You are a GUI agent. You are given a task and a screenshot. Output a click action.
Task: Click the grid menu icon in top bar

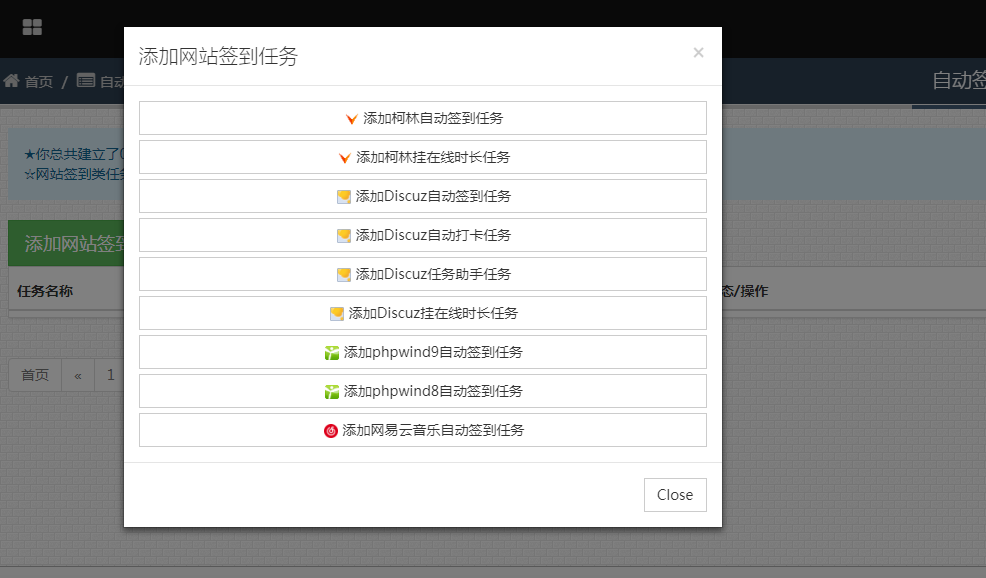click(x=32, y=27)
